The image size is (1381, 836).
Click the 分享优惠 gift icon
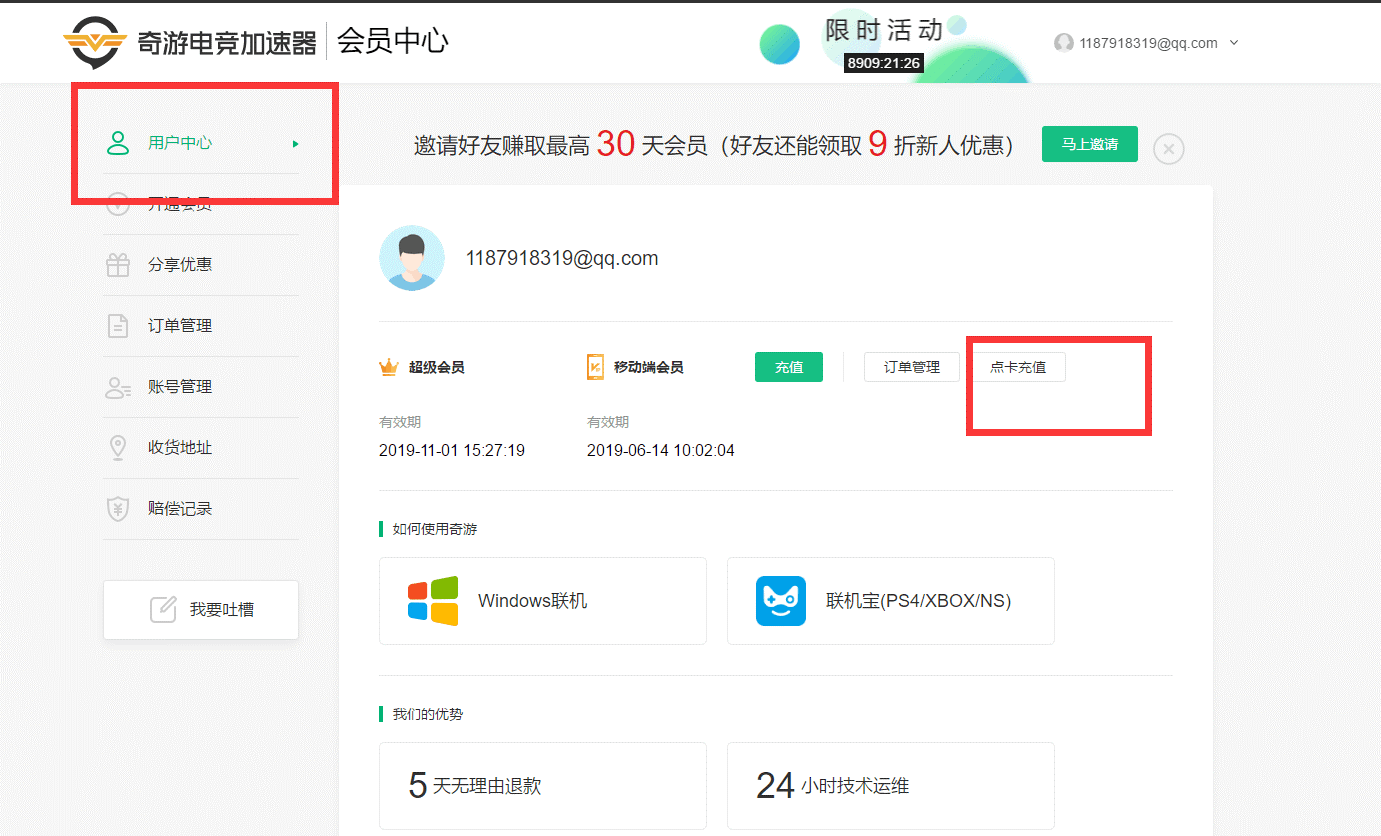click(118, 265)
